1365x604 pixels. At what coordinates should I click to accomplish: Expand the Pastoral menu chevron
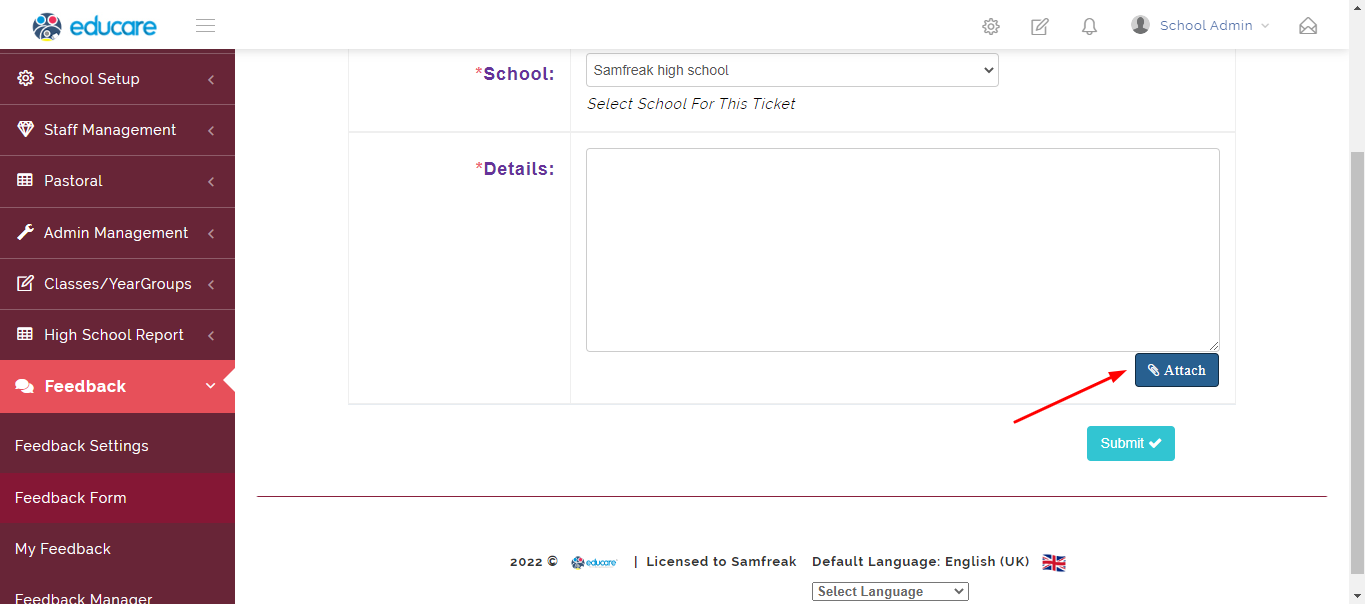[211, 182]
